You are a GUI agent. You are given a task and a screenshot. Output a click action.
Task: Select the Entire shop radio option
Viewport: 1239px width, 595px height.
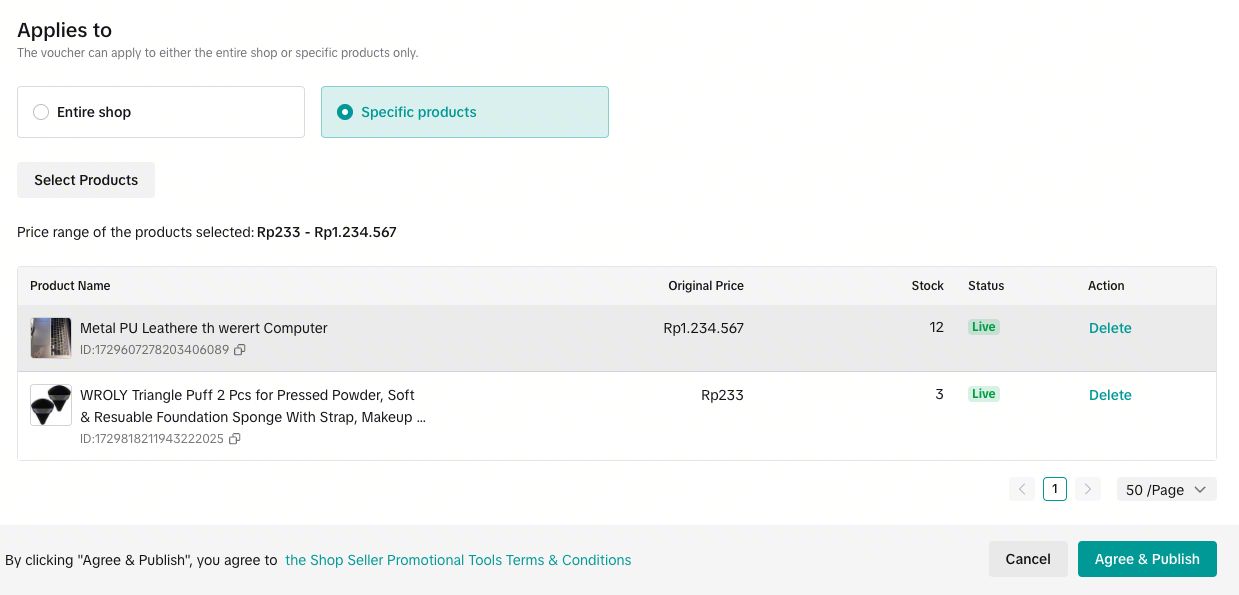point(41,112)
